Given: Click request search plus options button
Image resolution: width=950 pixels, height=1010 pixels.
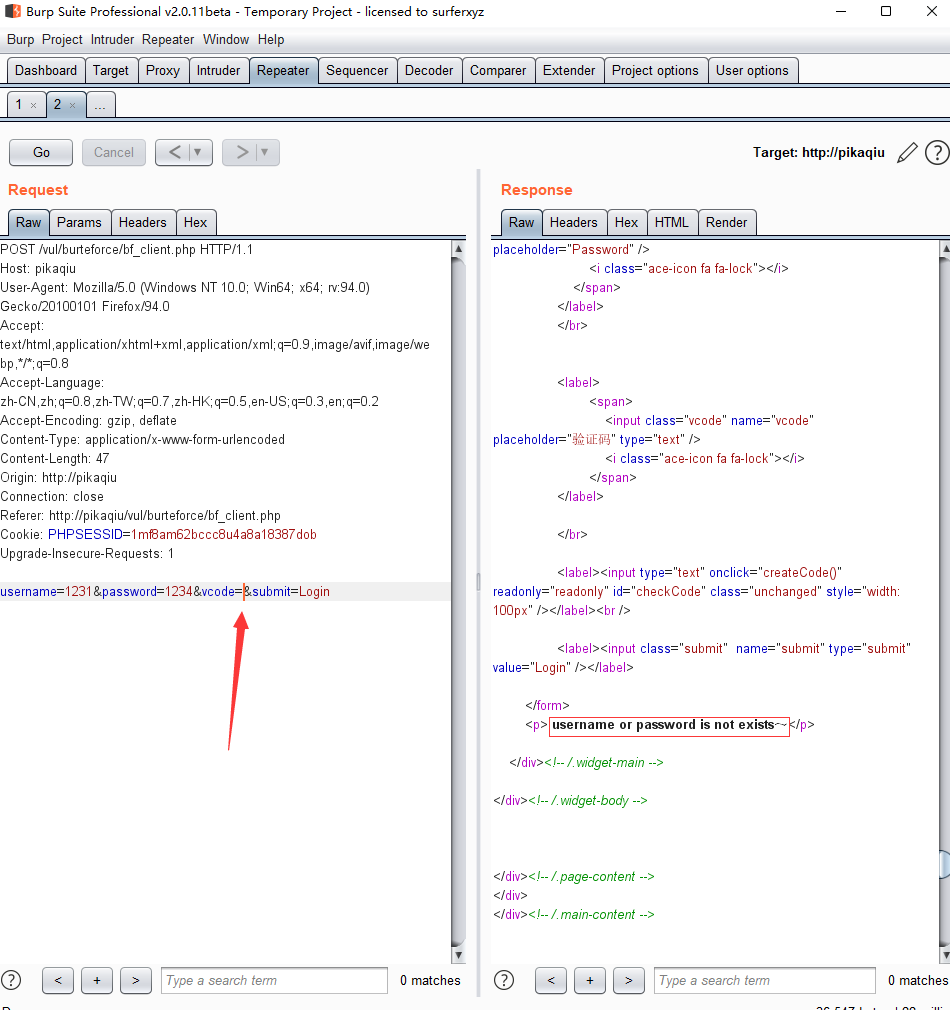Looking at the screenshot, I should click(x=97, y=980).
